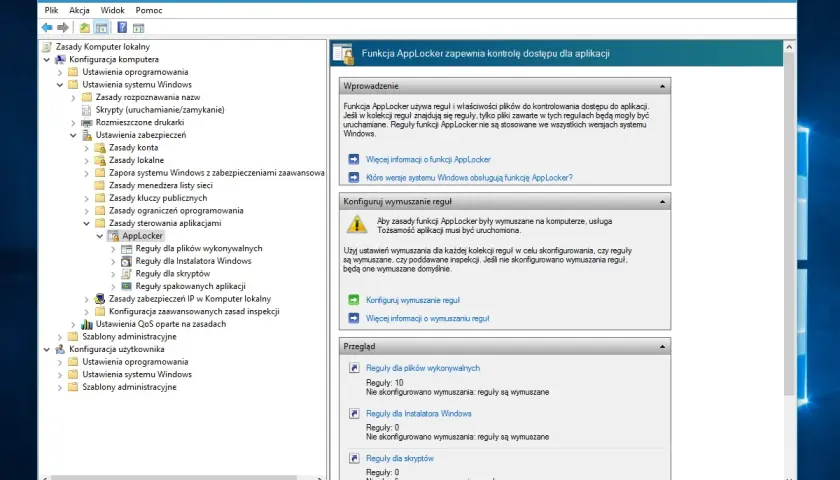Click the Konfiguruj wymuszanie reguł link
Screen dimensions: 840x480
(x=412, y=301)
